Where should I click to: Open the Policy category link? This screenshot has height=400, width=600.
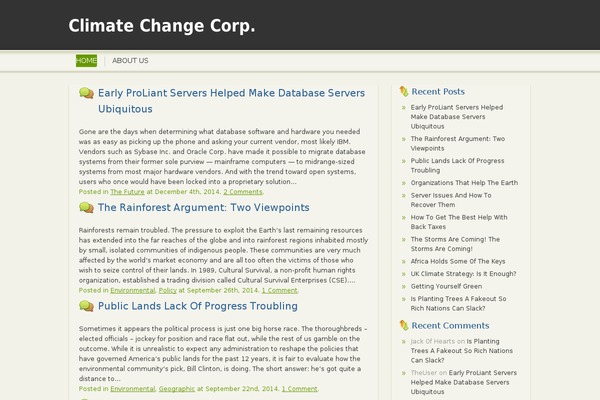[x=168, y=291]
